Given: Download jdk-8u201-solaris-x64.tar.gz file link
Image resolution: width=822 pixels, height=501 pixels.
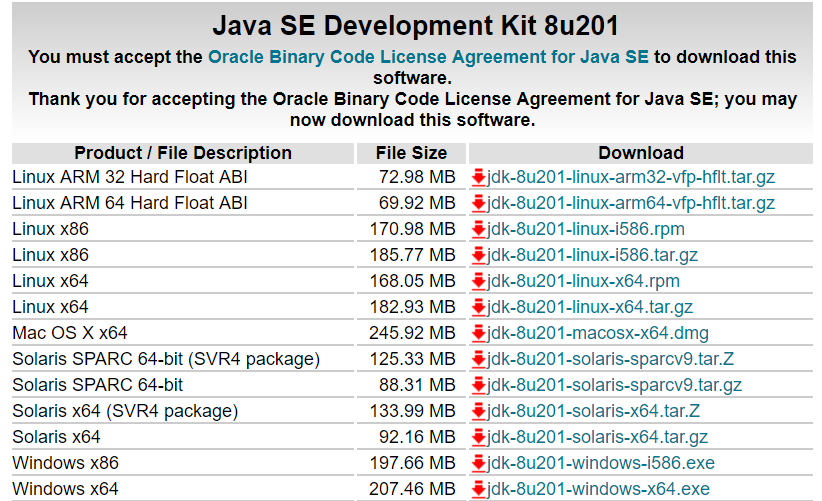Looking at the screenshot, I should coord(597,437).
